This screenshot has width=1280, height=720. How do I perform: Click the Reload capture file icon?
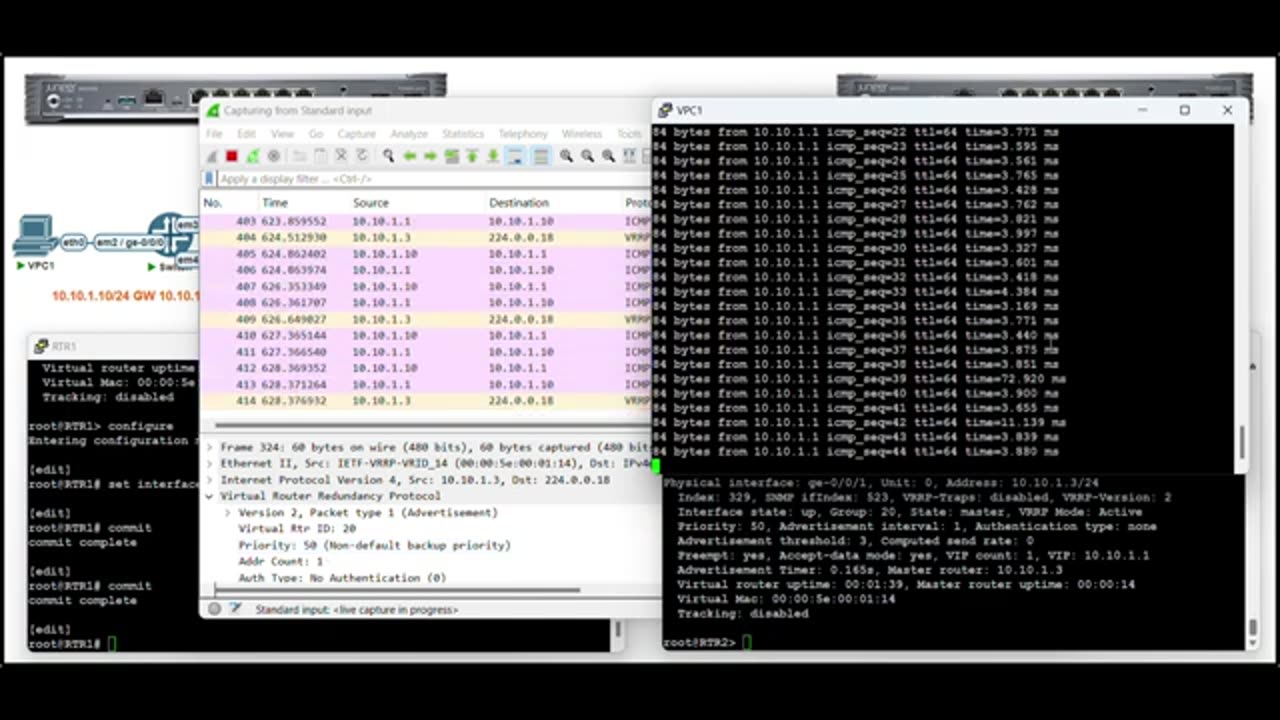[362, 156]
